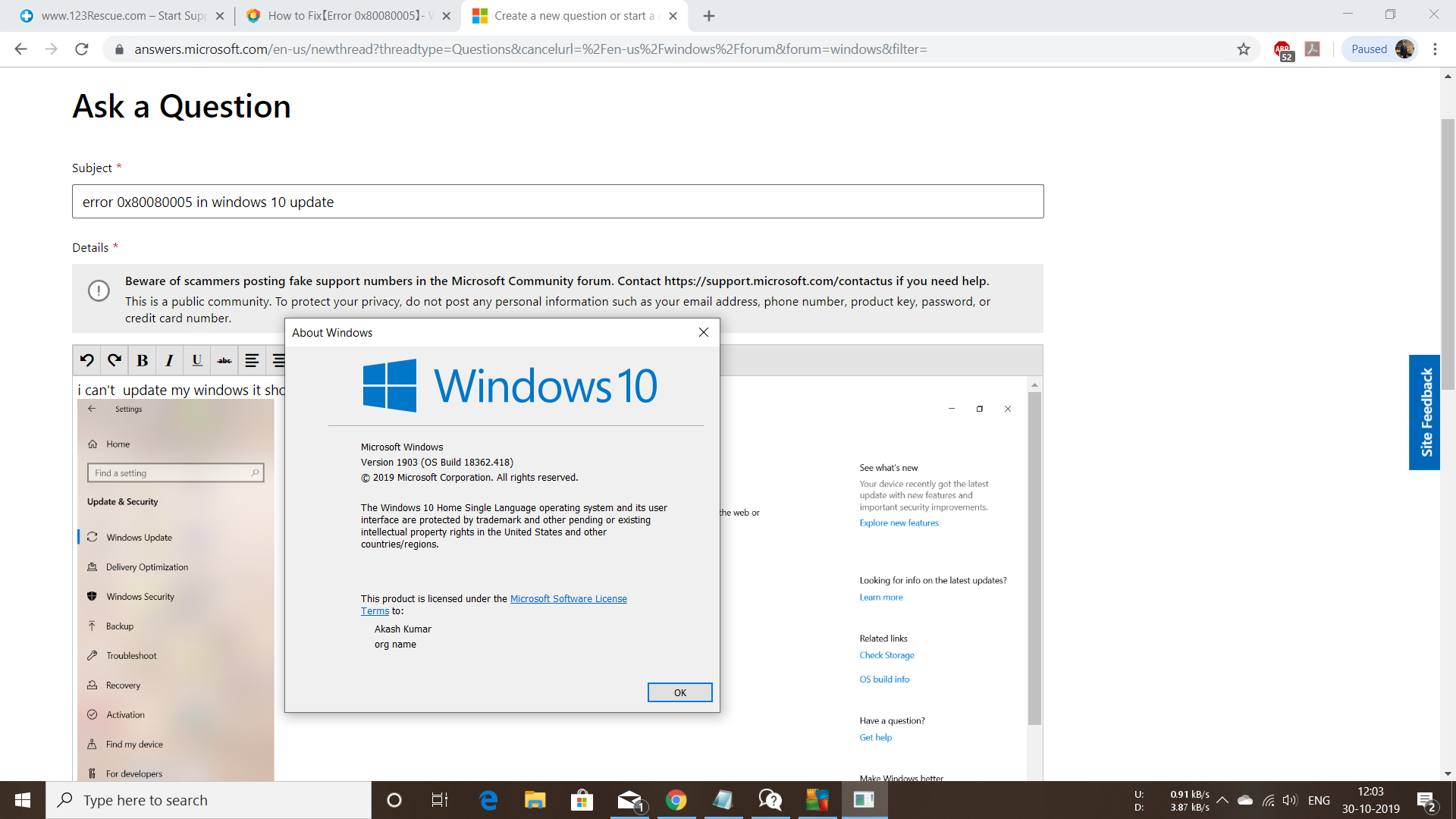
Task: Open Microsoft Store from taskbar
Action: 582,800
